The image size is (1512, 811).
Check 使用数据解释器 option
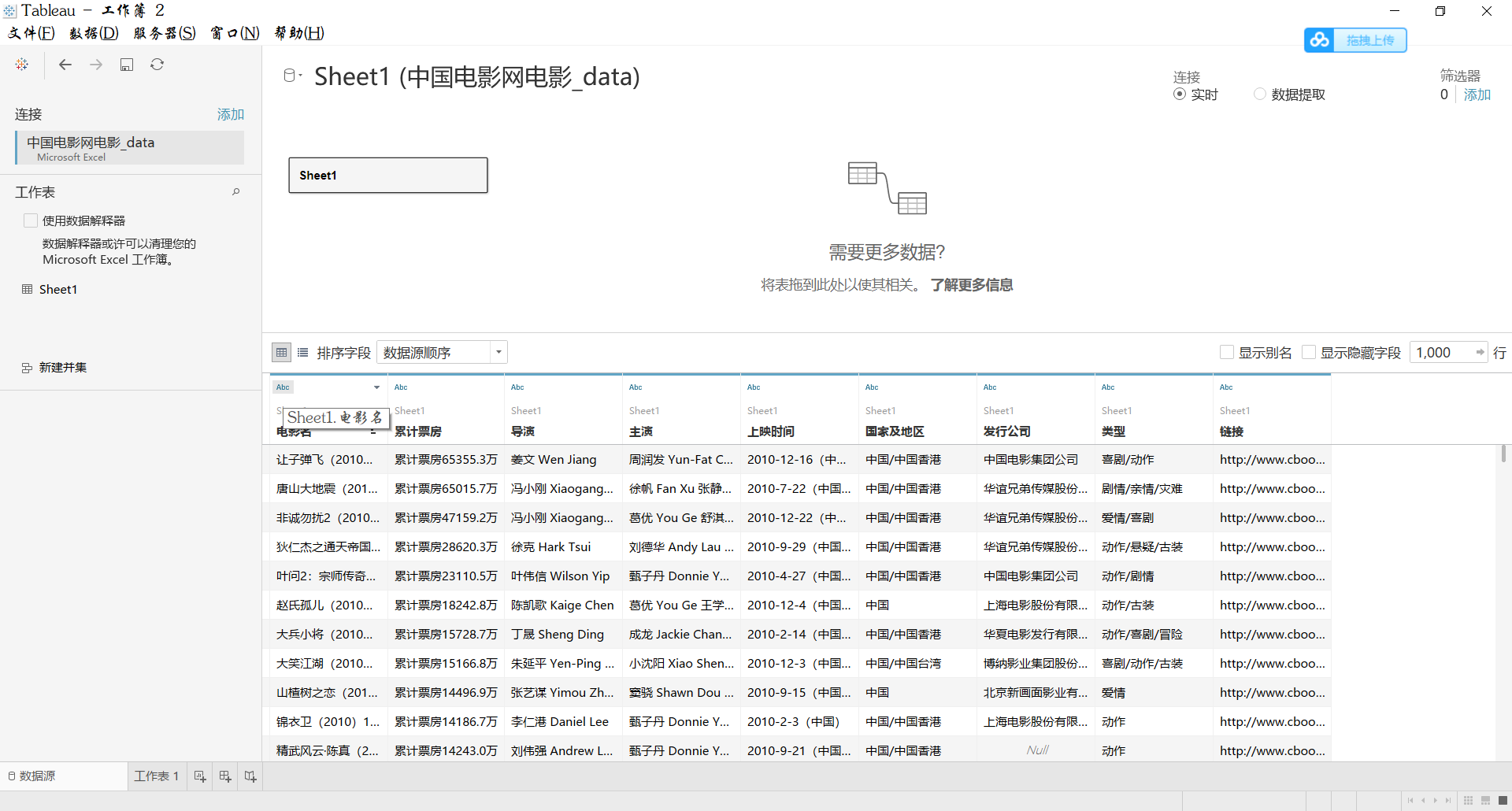30,220
